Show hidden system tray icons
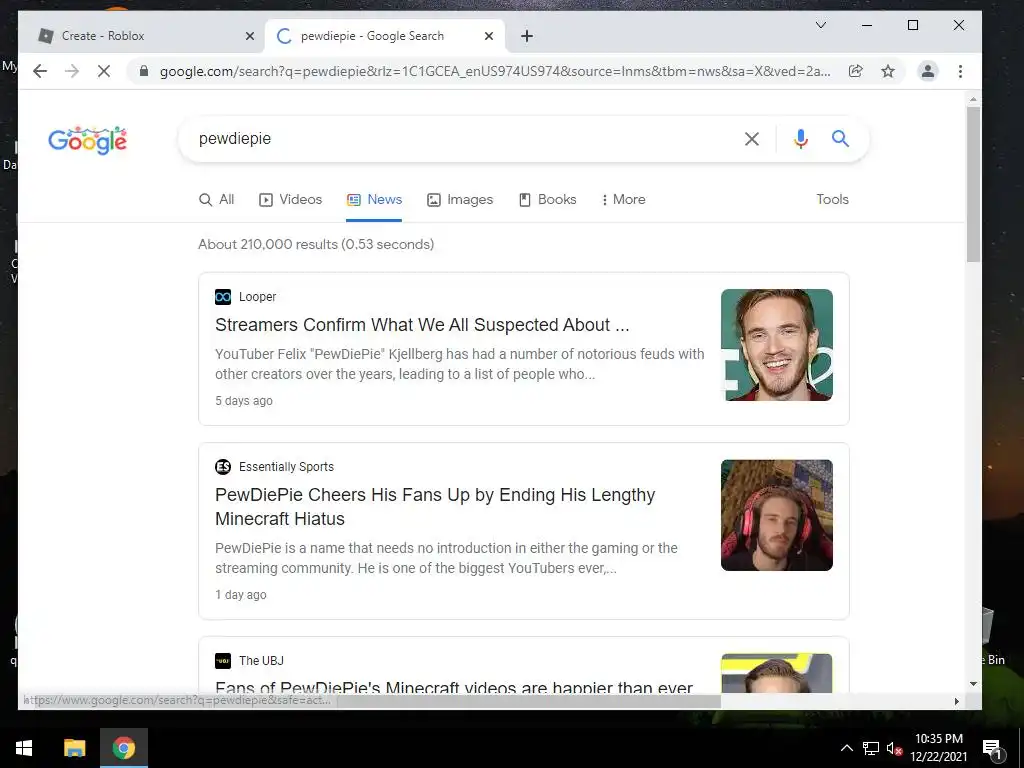 (x=846, y=748)
